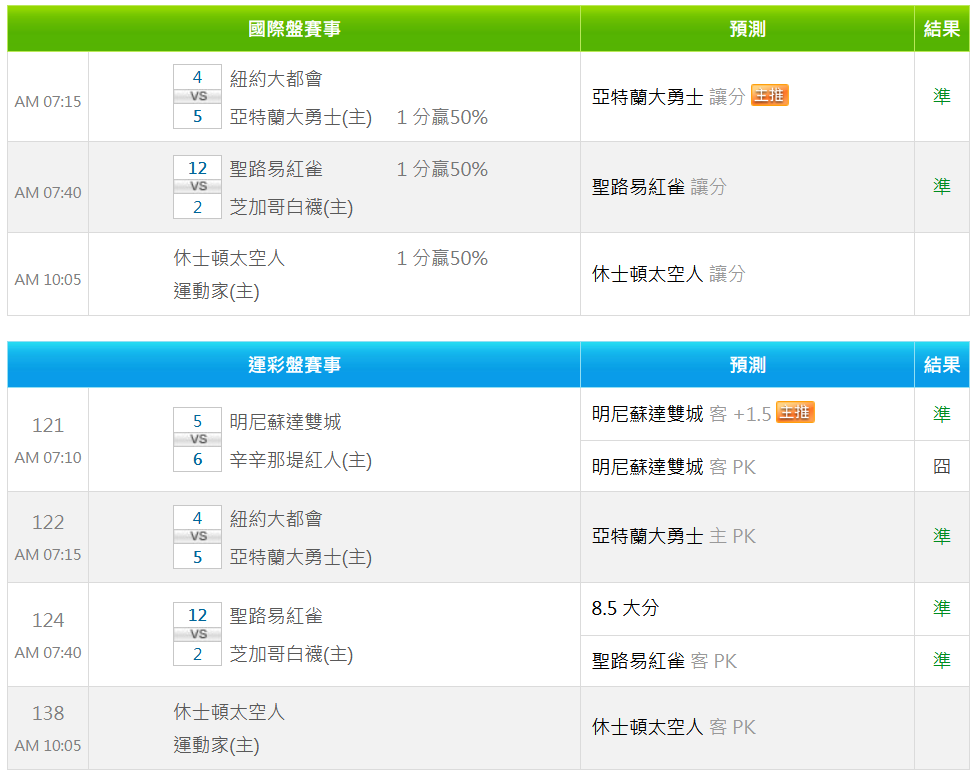
Task: Click the prediction 聖路易紅雀 客 PK
Action: 664,661
